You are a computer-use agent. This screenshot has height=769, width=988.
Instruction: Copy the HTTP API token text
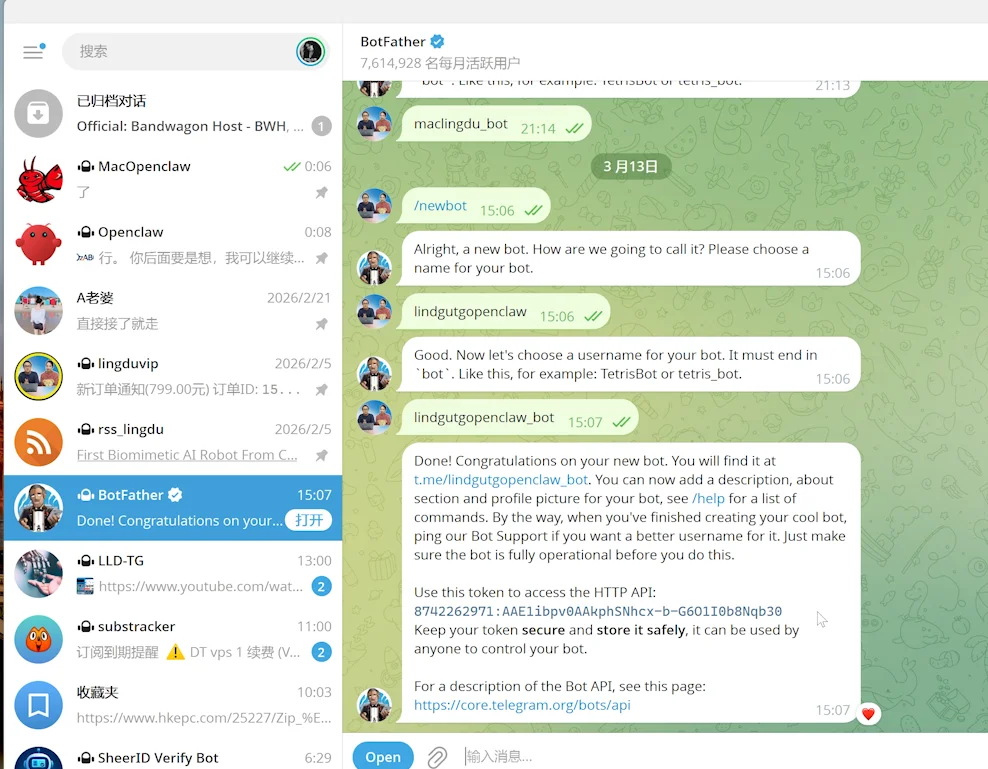click(x=597, y=611)
